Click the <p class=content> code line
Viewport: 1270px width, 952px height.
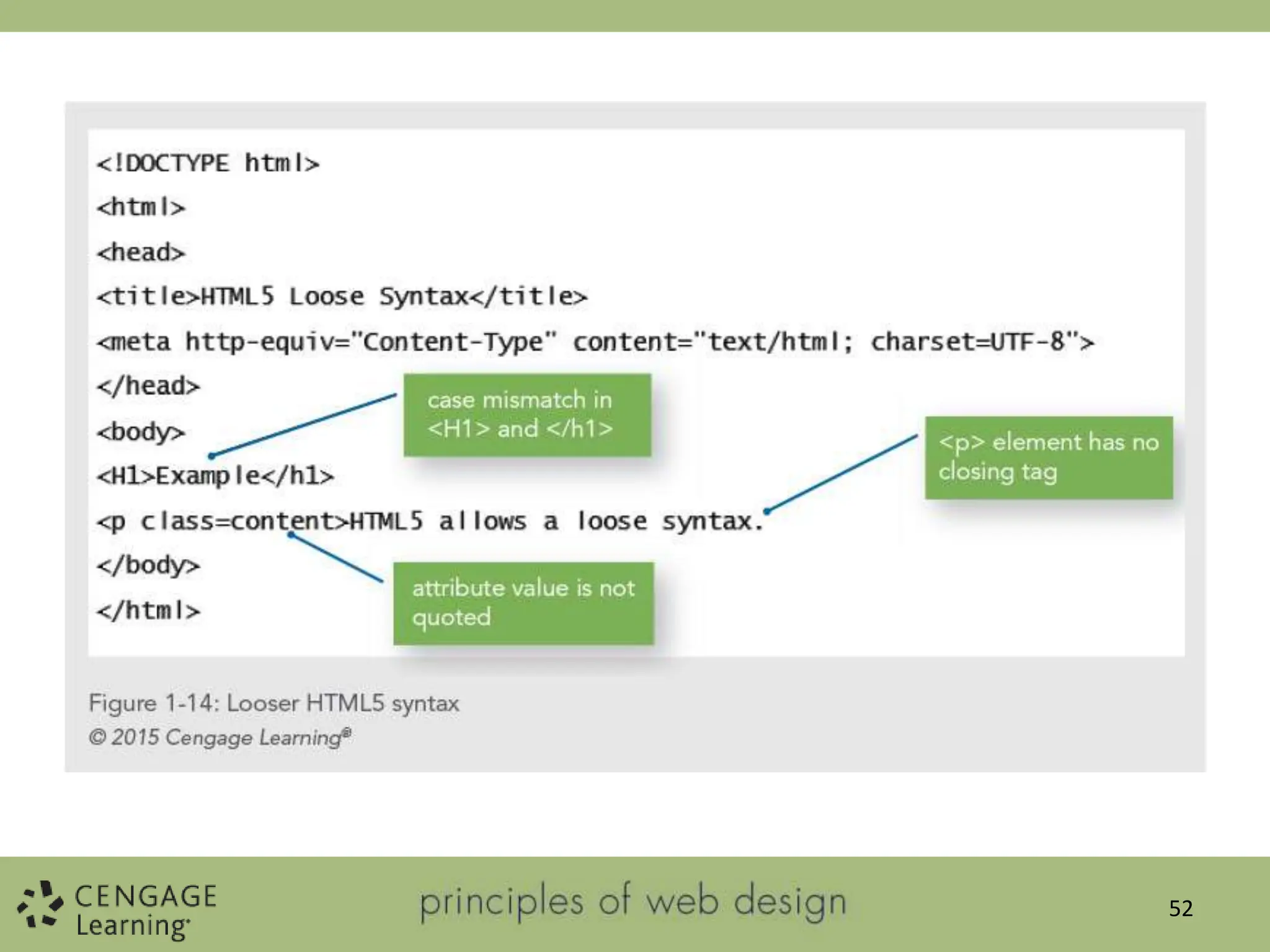click(430, 521)
